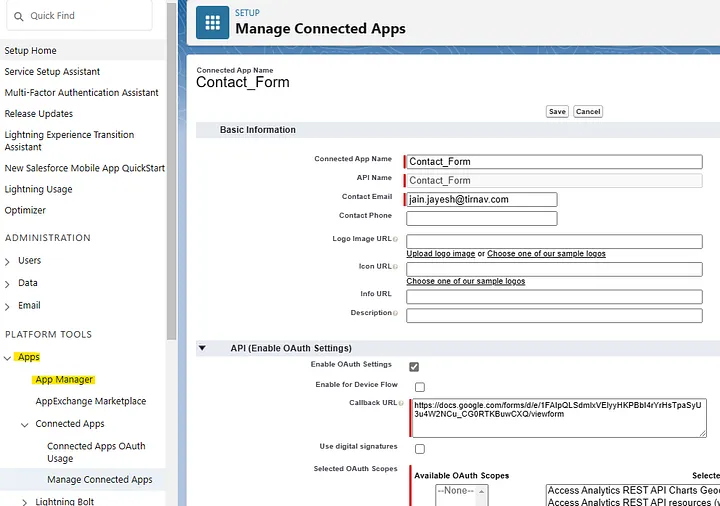The width and height of the screenshot is (720, 506).
Task: Open Release Updates page
Action: (39, 114)
